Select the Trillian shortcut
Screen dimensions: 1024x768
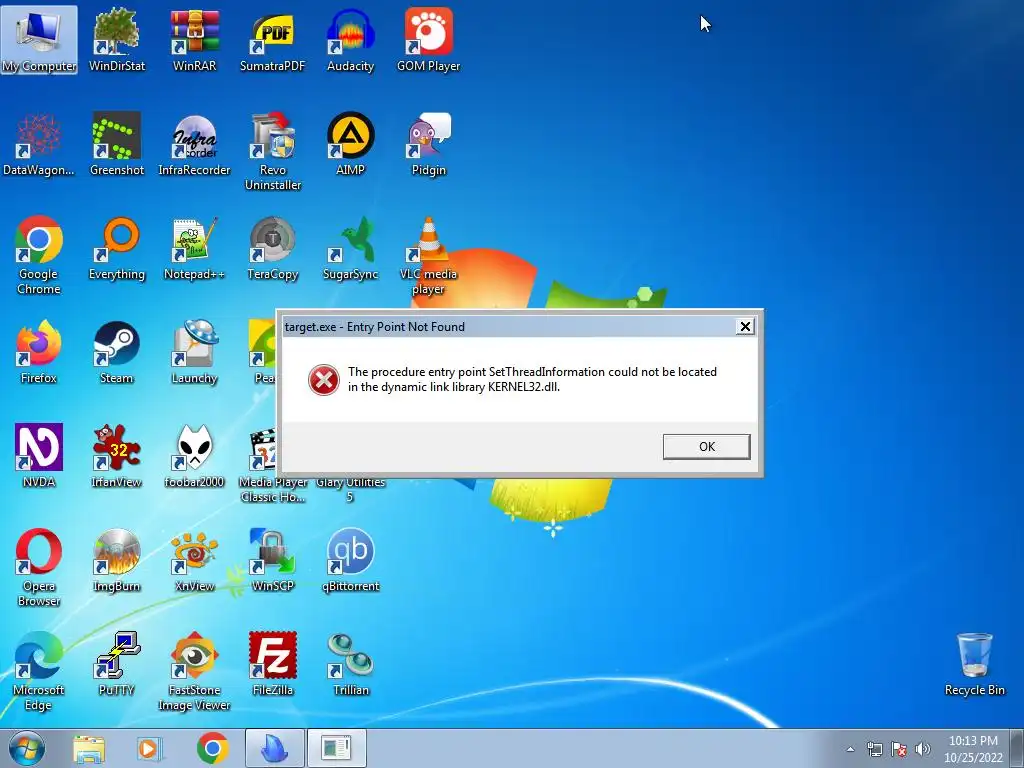351,664
